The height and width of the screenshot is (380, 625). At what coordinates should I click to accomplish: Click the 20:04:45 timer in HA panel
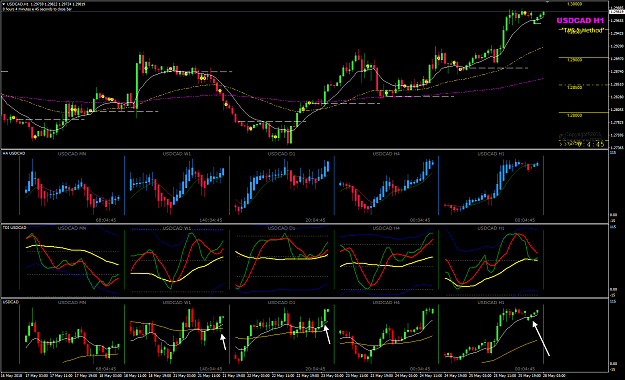(x=316, y=220)
